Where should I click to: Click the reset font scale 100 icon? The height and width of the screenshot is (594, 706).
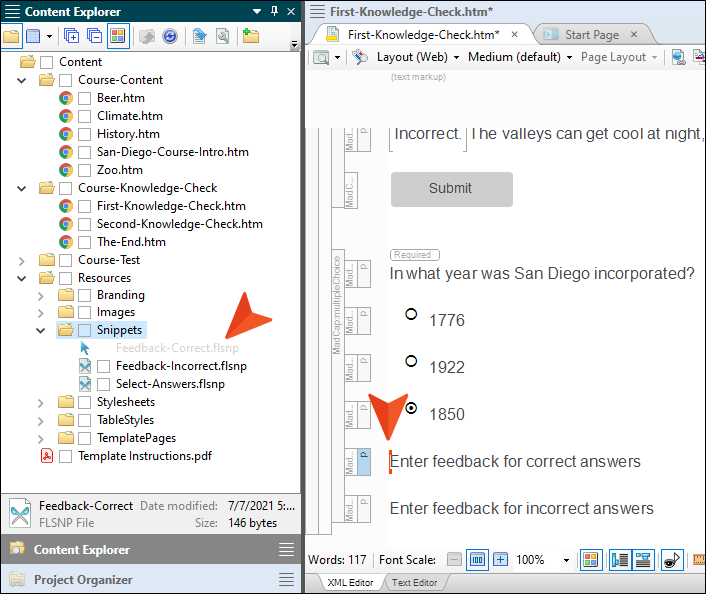click(x=477, y=560)
